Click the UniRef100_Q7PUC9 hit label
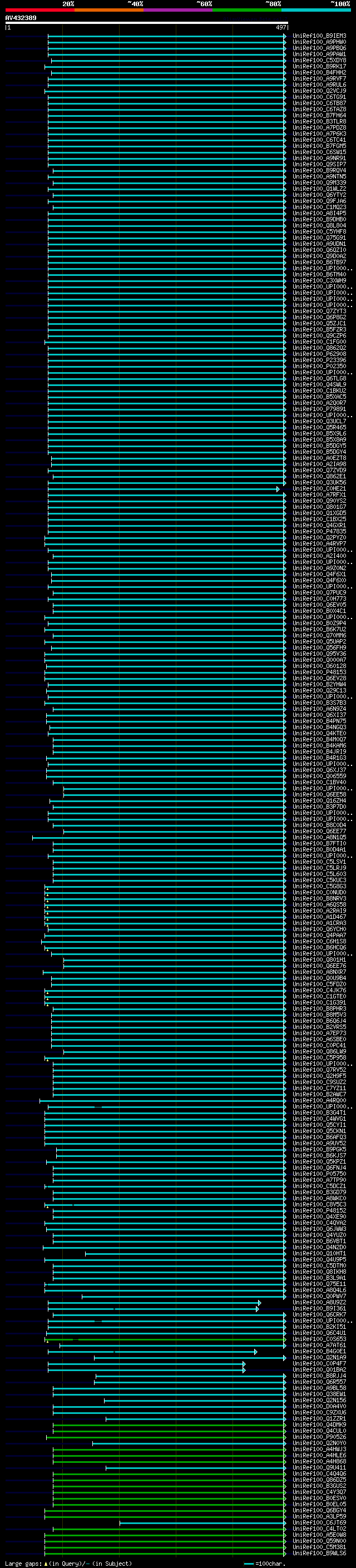The height and width of the screenshot is (1568, 356). point(319,592)
